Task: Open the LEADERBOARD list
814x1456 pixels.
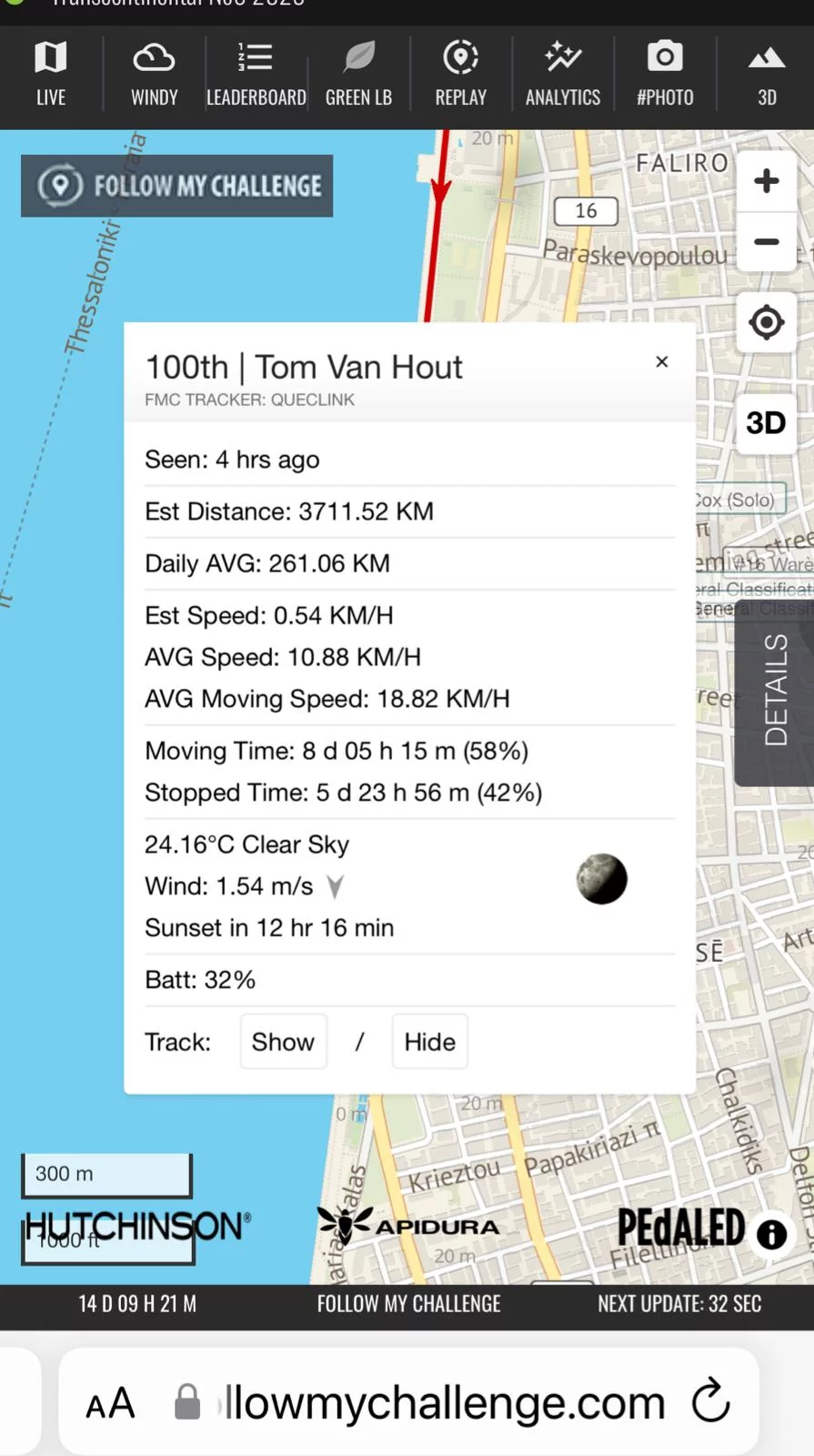Action: (256, 75)
